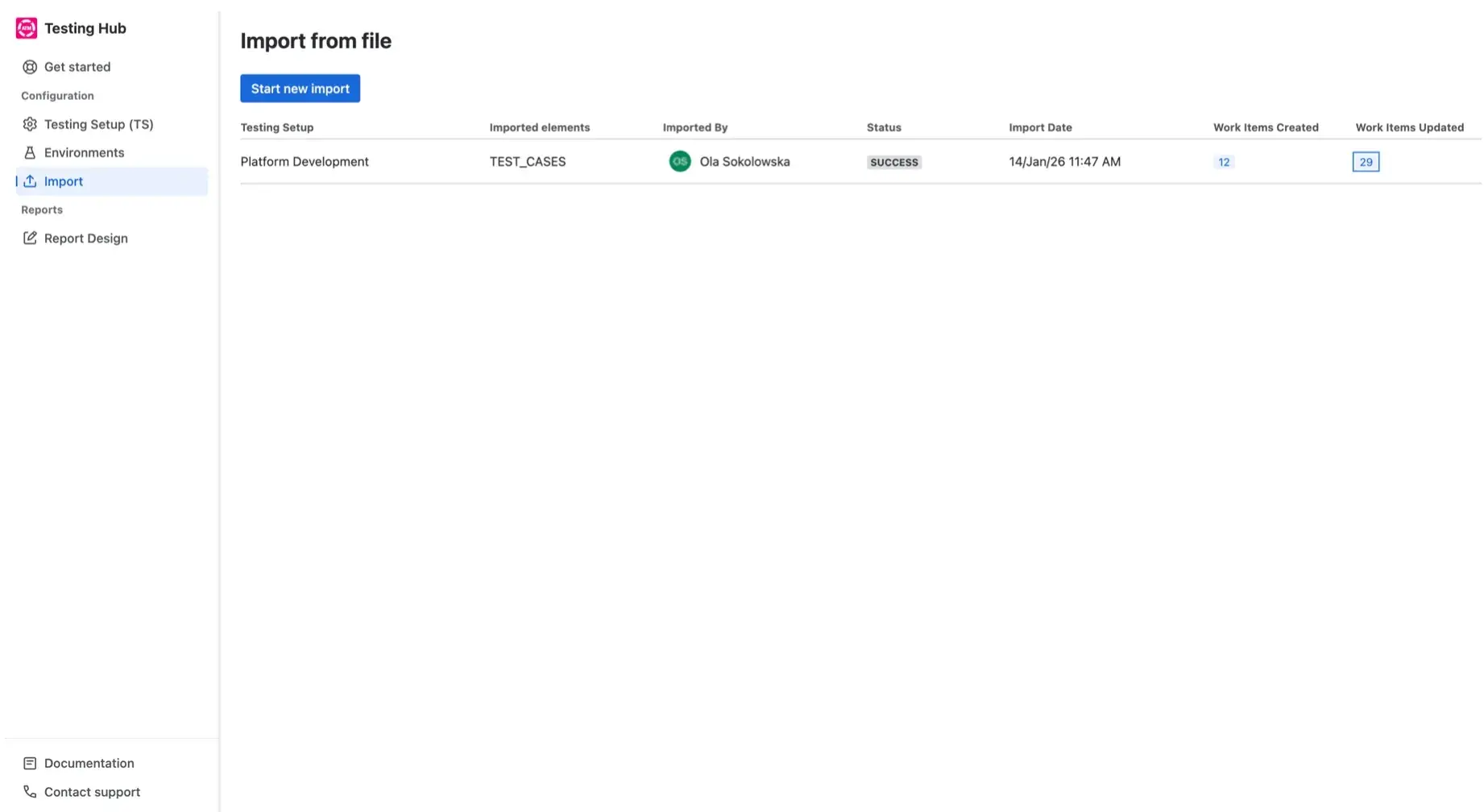The image size is (1484, 812).
Task: Open the Environments section
Action: 84,152
